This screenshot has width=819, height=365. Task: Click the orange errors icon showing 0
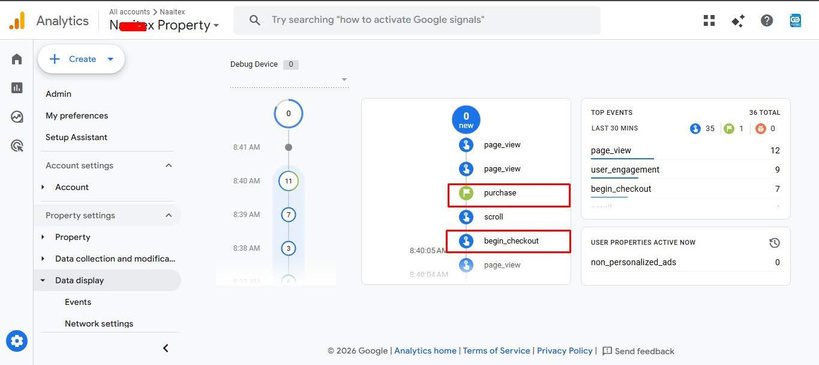pos(760,128)
